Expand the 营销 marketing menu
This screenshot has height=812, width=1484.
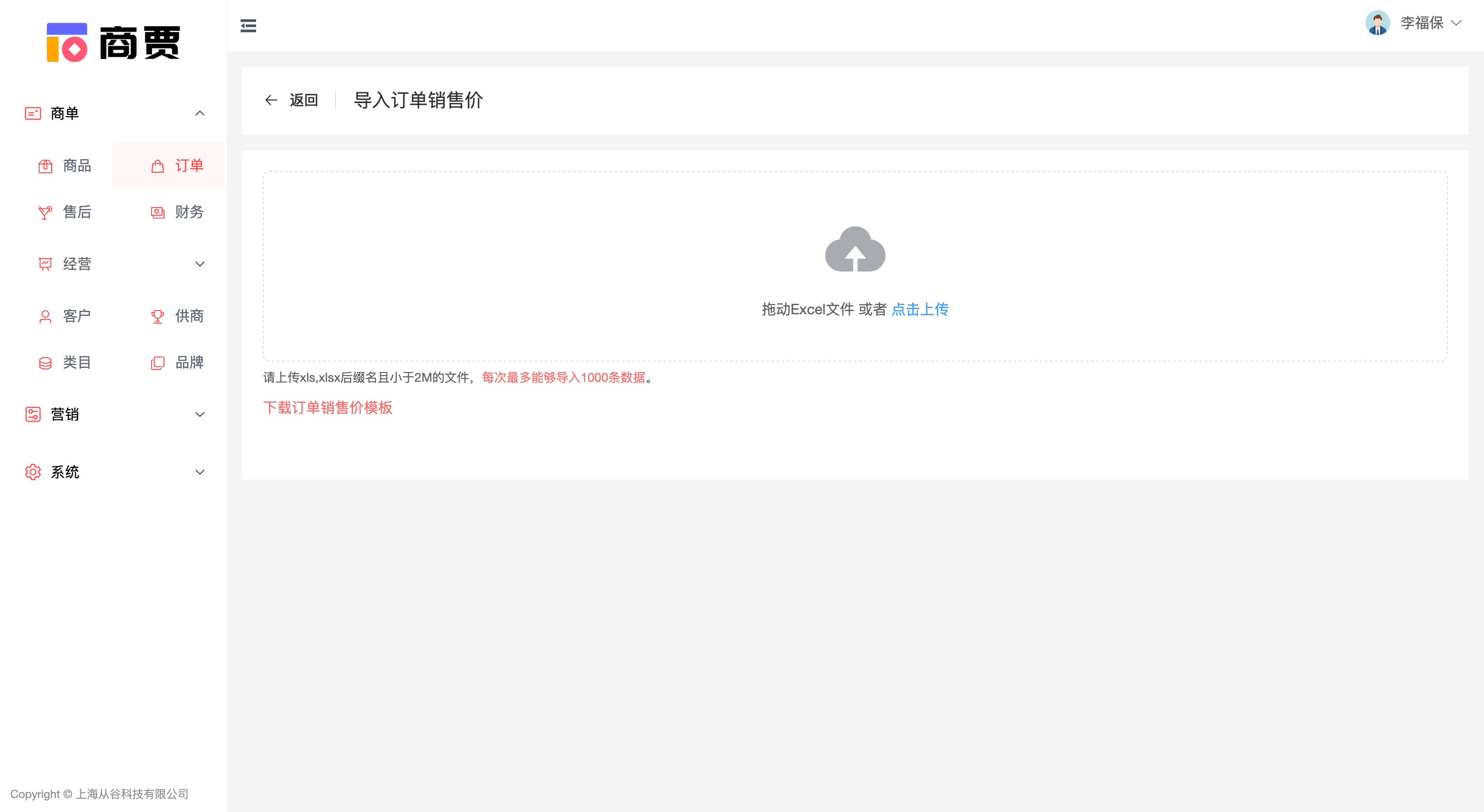click(200, 414)
